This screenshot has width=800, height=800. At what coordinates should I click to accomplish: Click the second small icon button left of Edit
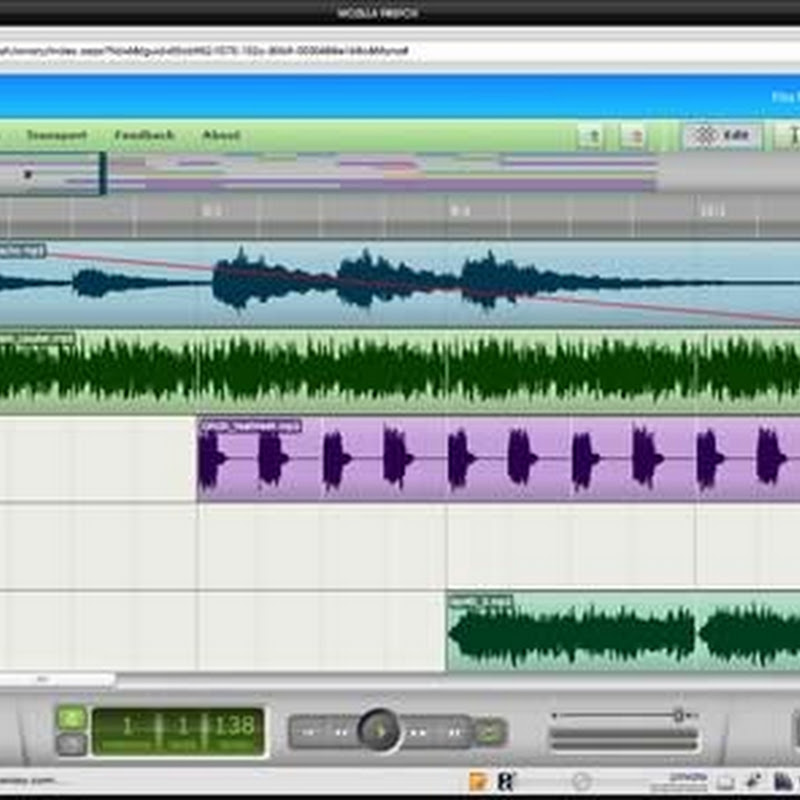(x=633, y=136)
